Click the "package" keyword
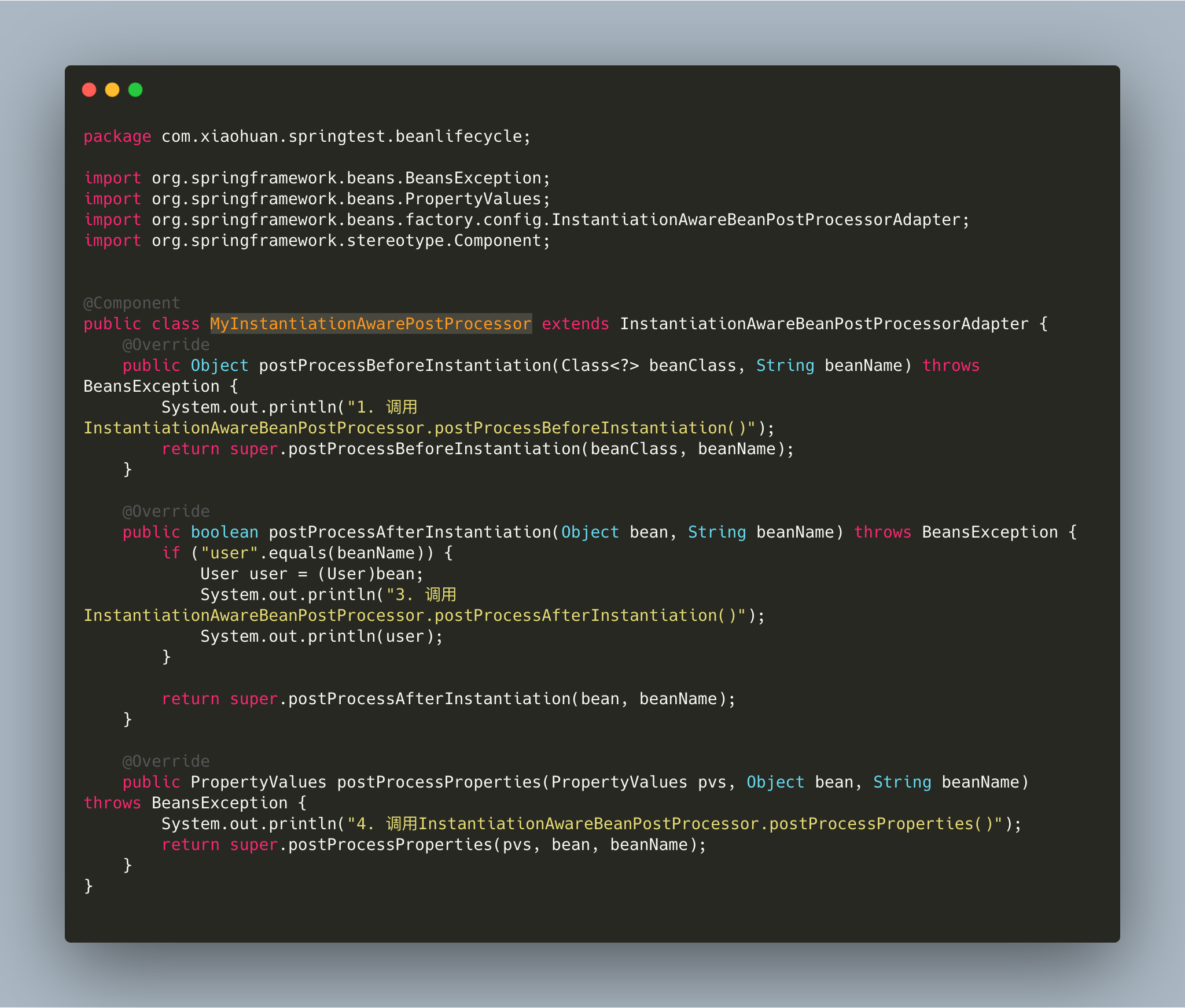This screenshot has width=1185, height=1008. pos(117,137)
